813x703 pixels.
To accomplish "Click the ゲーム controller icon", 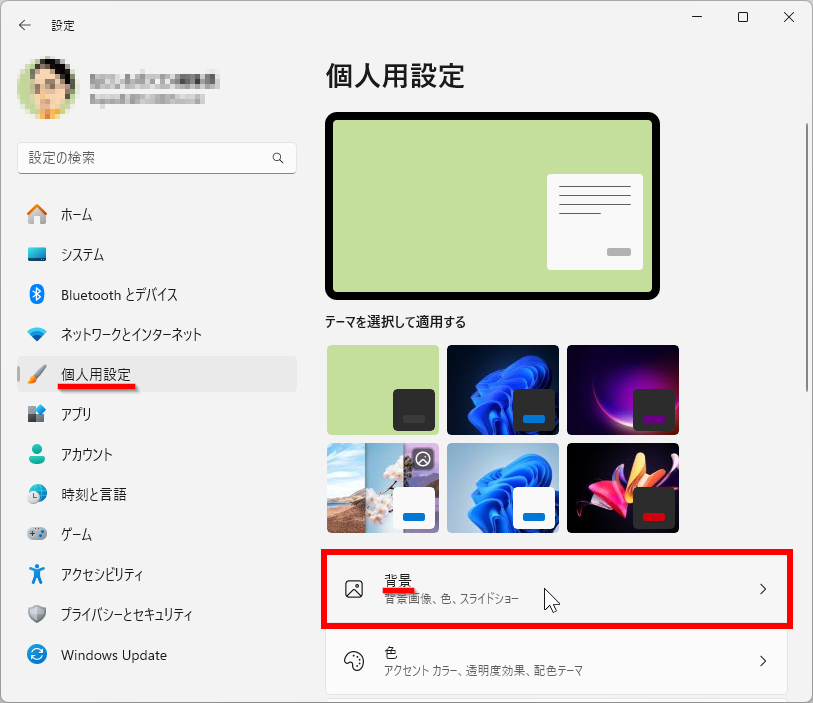I will pyautogui.click(x=37, y=533).
